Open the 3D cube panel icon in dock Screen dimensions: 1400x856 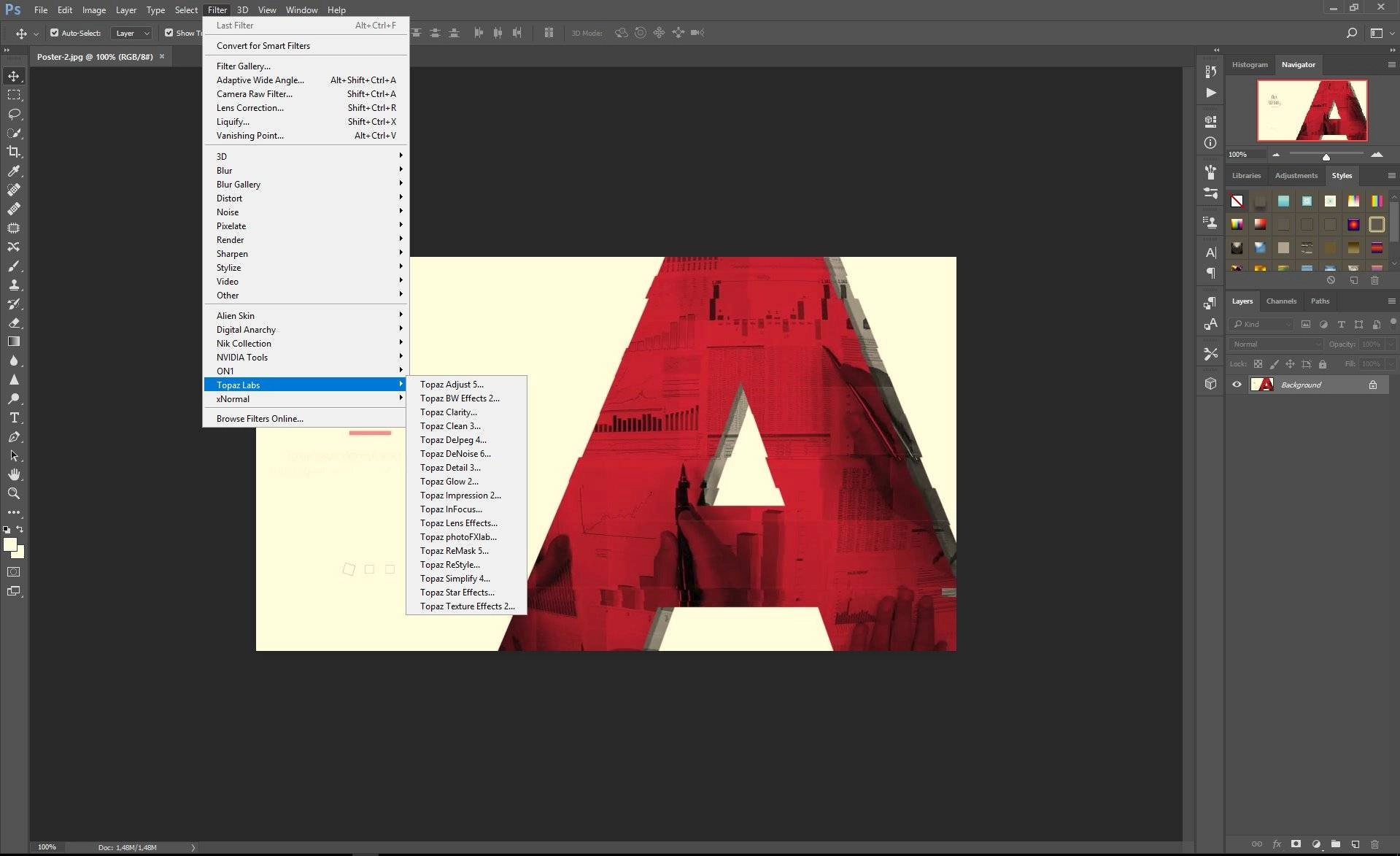coord(1211,383)
